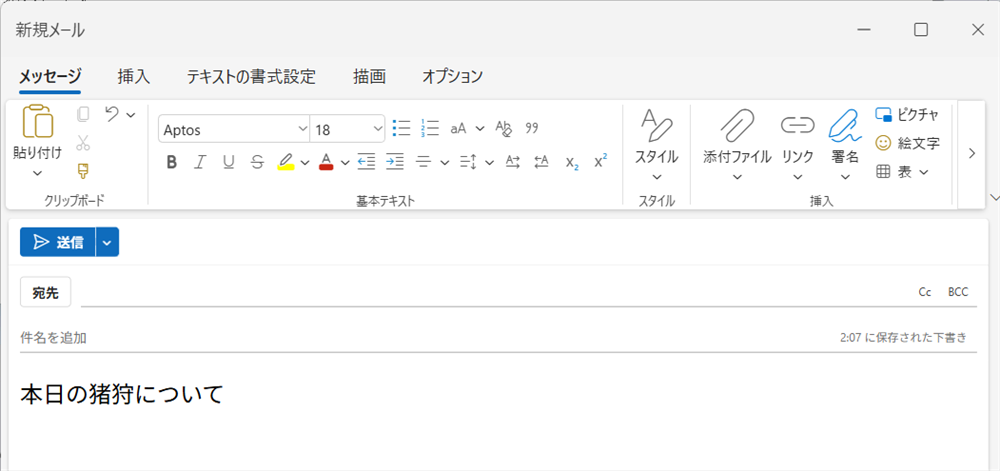Apply the red font color
This screenshot has width=1000, height=471.
pyautogui.click(x=327, y=162)
